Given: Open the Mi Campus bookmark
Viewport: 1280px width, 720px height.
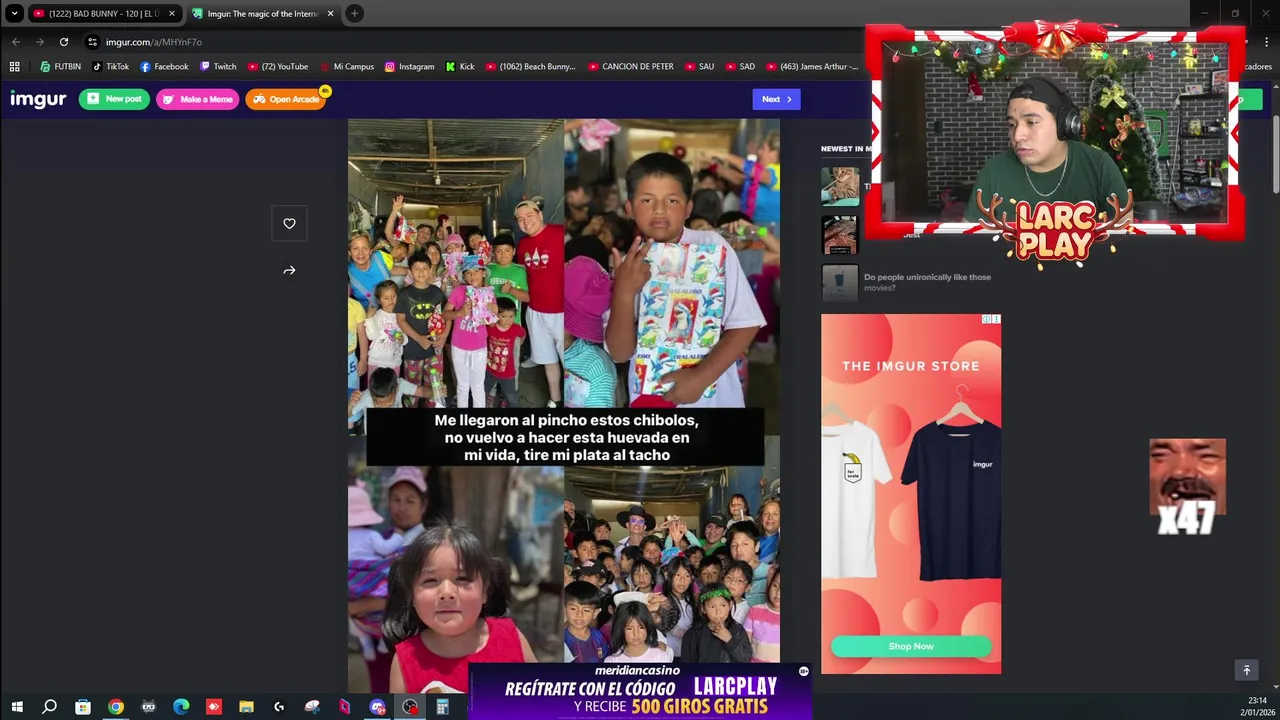Looking at the screenshot, I should (346, 67).
